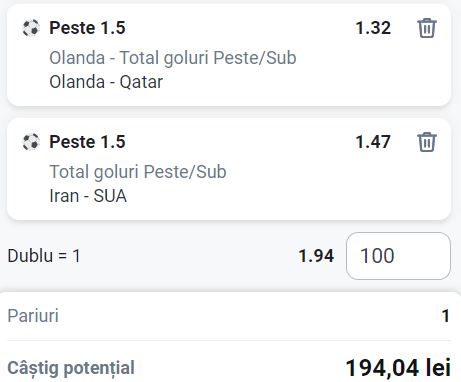Click the Total goluri Peste/Sub label for Iran match
This screenshot has width=461, height=382.
138,172
